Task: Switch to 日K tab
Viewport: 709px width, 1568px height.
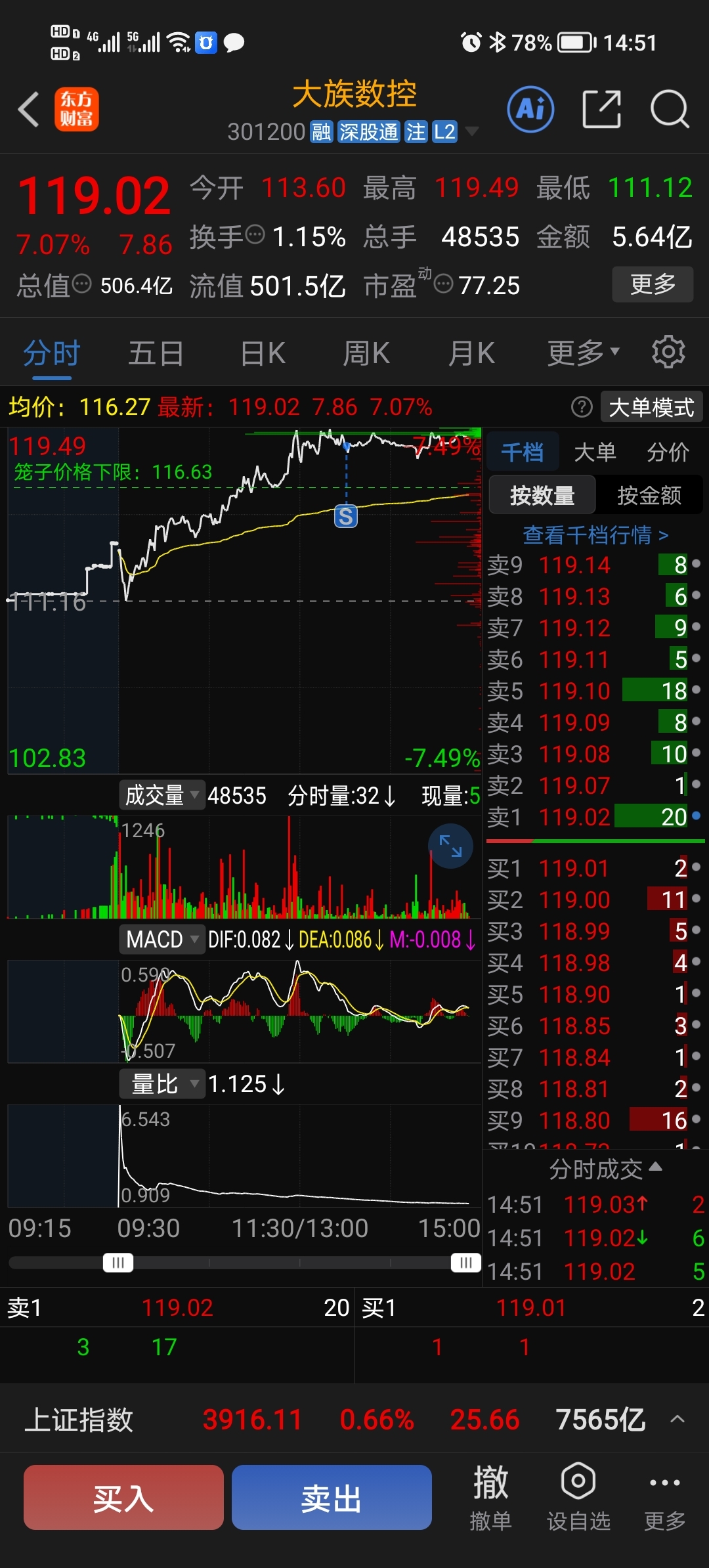Action: 263,353
